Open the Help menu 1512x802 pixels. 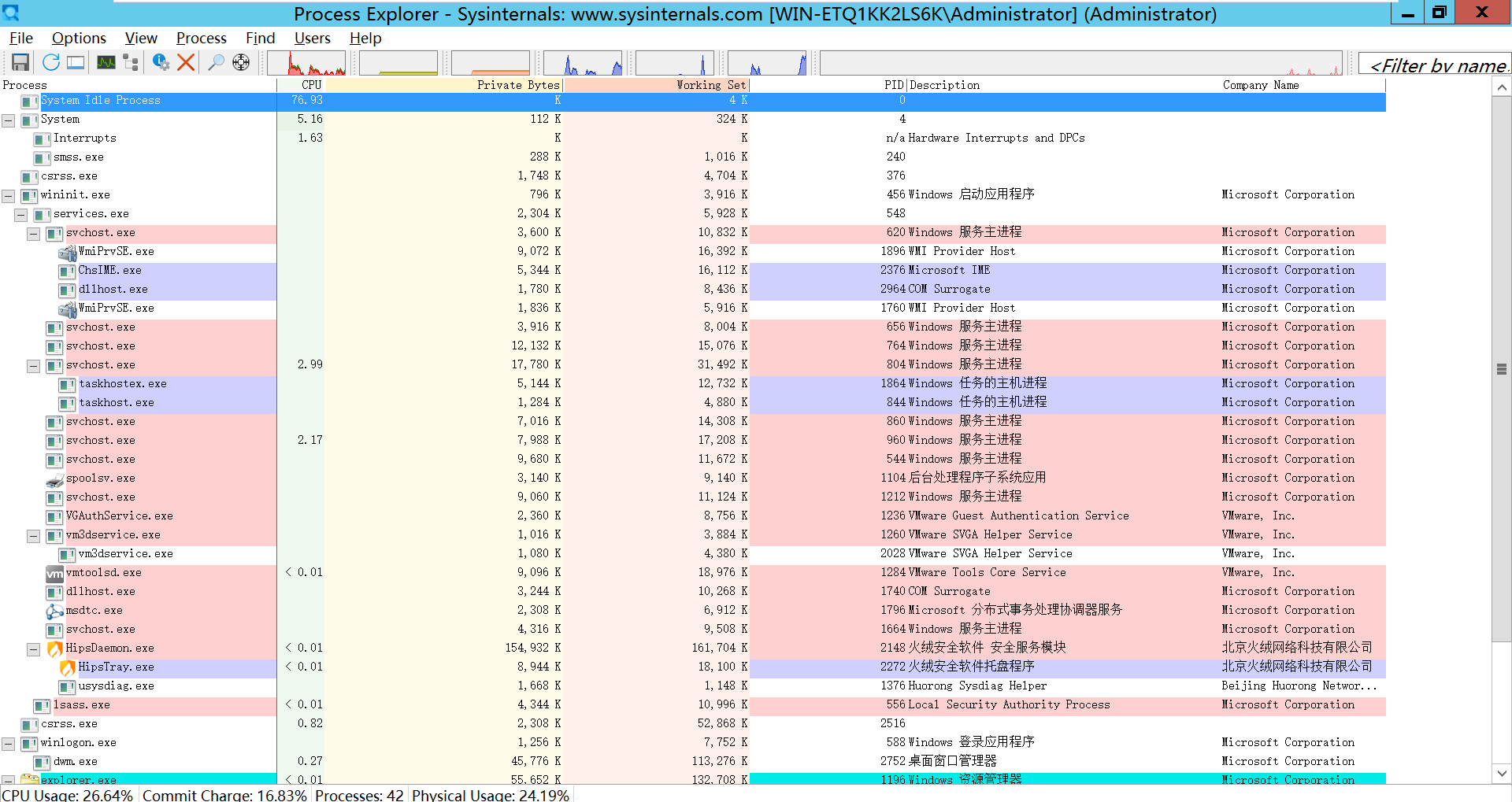click(365, 38)
